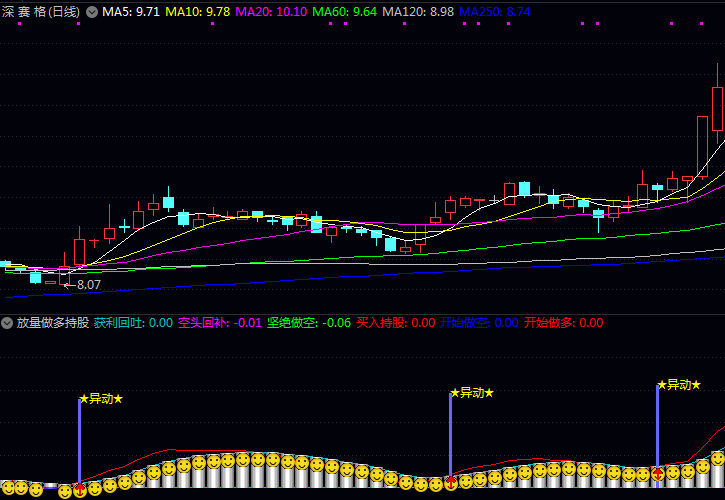Open the dropdown next to 深赛格(日线) title

click(x=92, y=12)
